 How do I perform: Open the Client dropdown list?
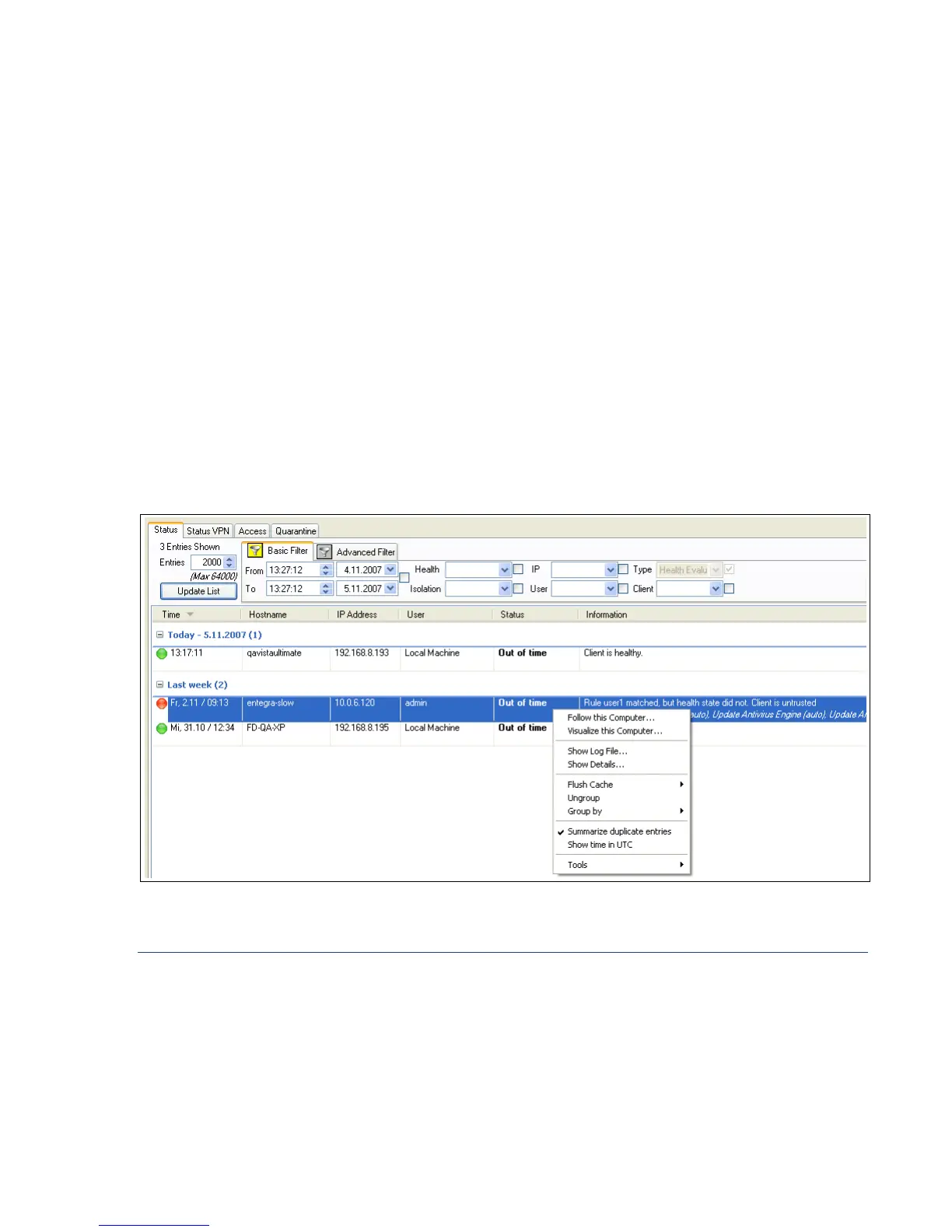pyautogui.click(x=716, y=589)
